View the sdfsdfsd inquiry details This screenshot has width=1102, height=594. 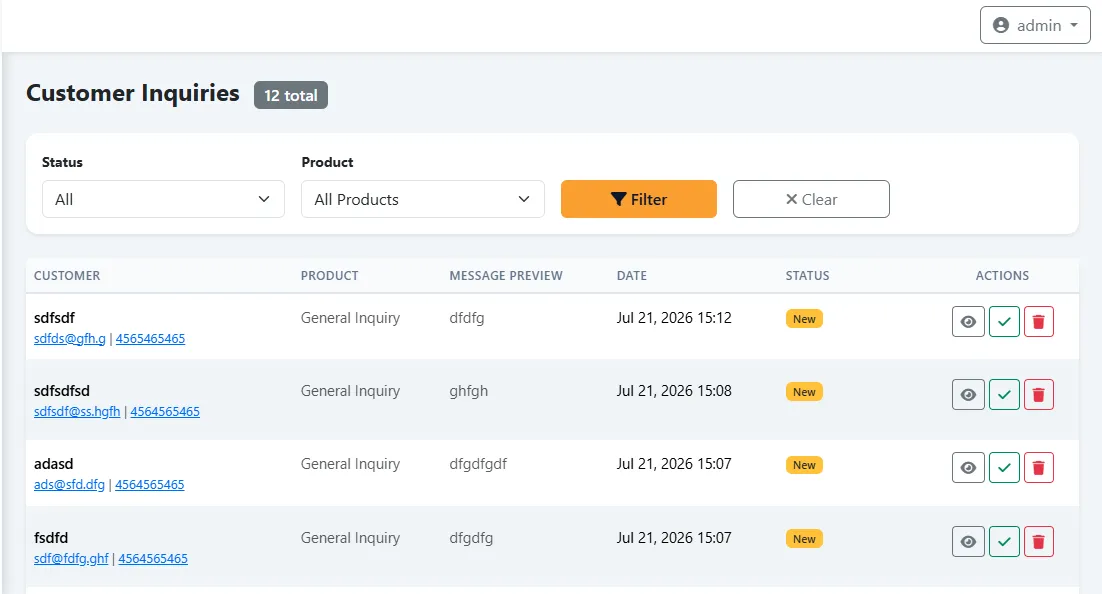pos(968,395)
